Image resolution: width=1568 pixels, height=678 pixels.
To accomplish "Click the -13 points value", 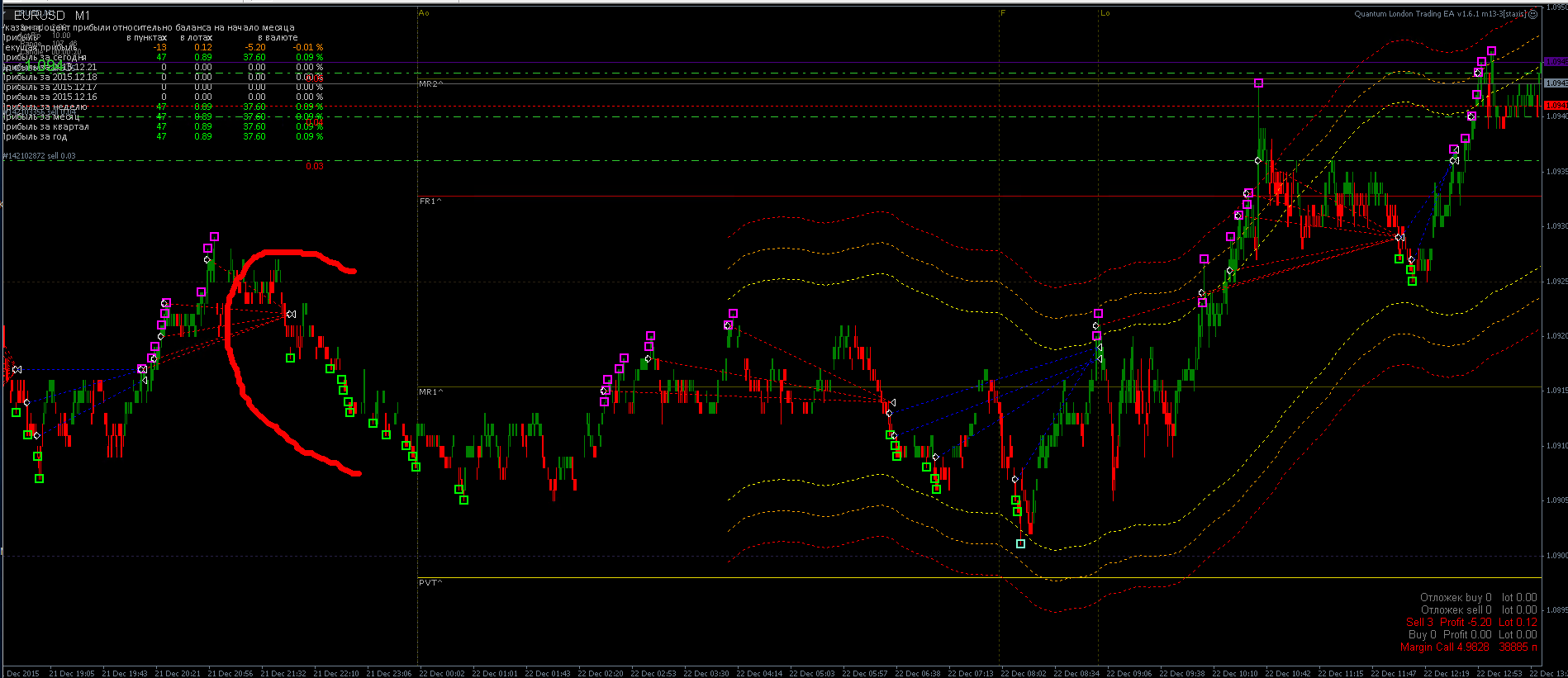I will pyautogui.click(x=160, y=47).
